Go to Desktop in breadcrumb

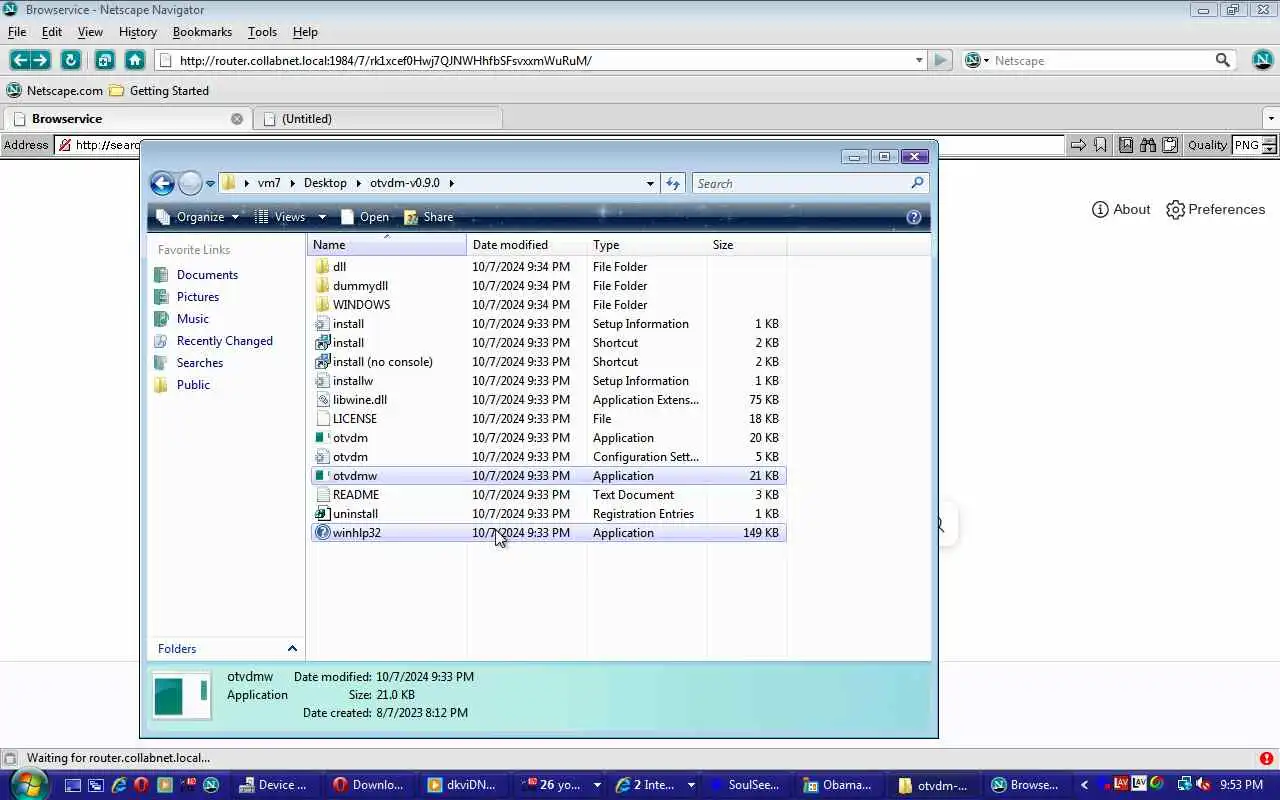(x=325, y=183)
